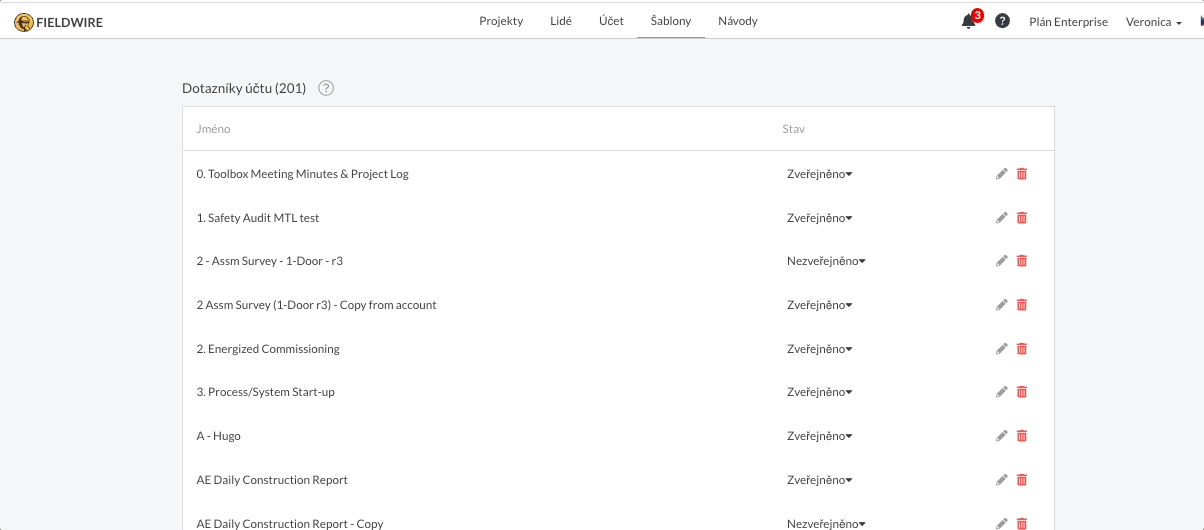Viewport: 1204px width, 530px height.
Task: Delete the Energized Commissioning template
Action: tap(1022, 349)
